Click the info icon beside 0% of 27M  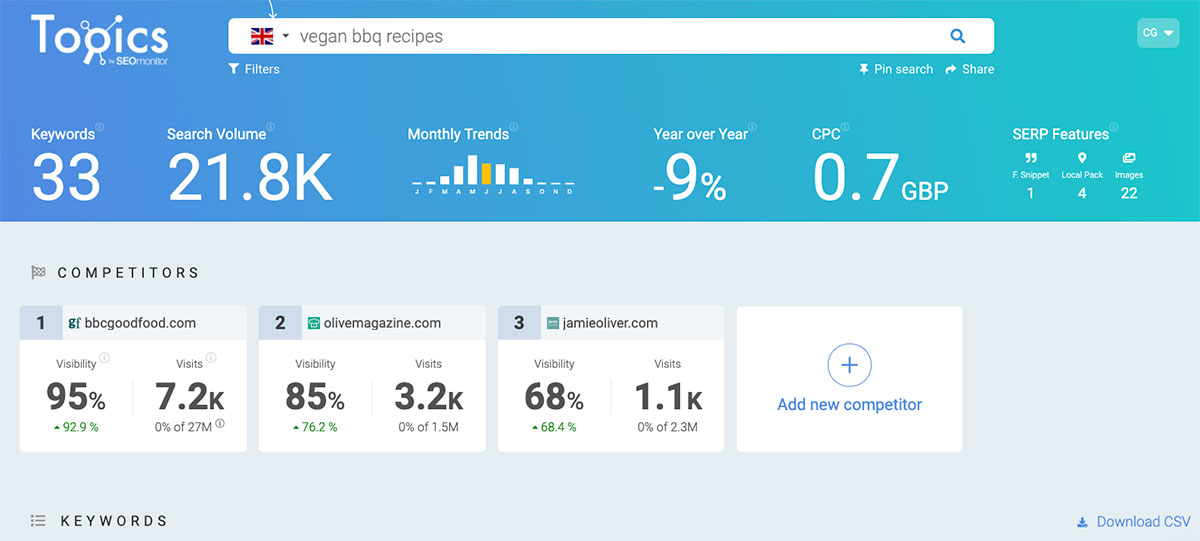(x=220, y=424)
